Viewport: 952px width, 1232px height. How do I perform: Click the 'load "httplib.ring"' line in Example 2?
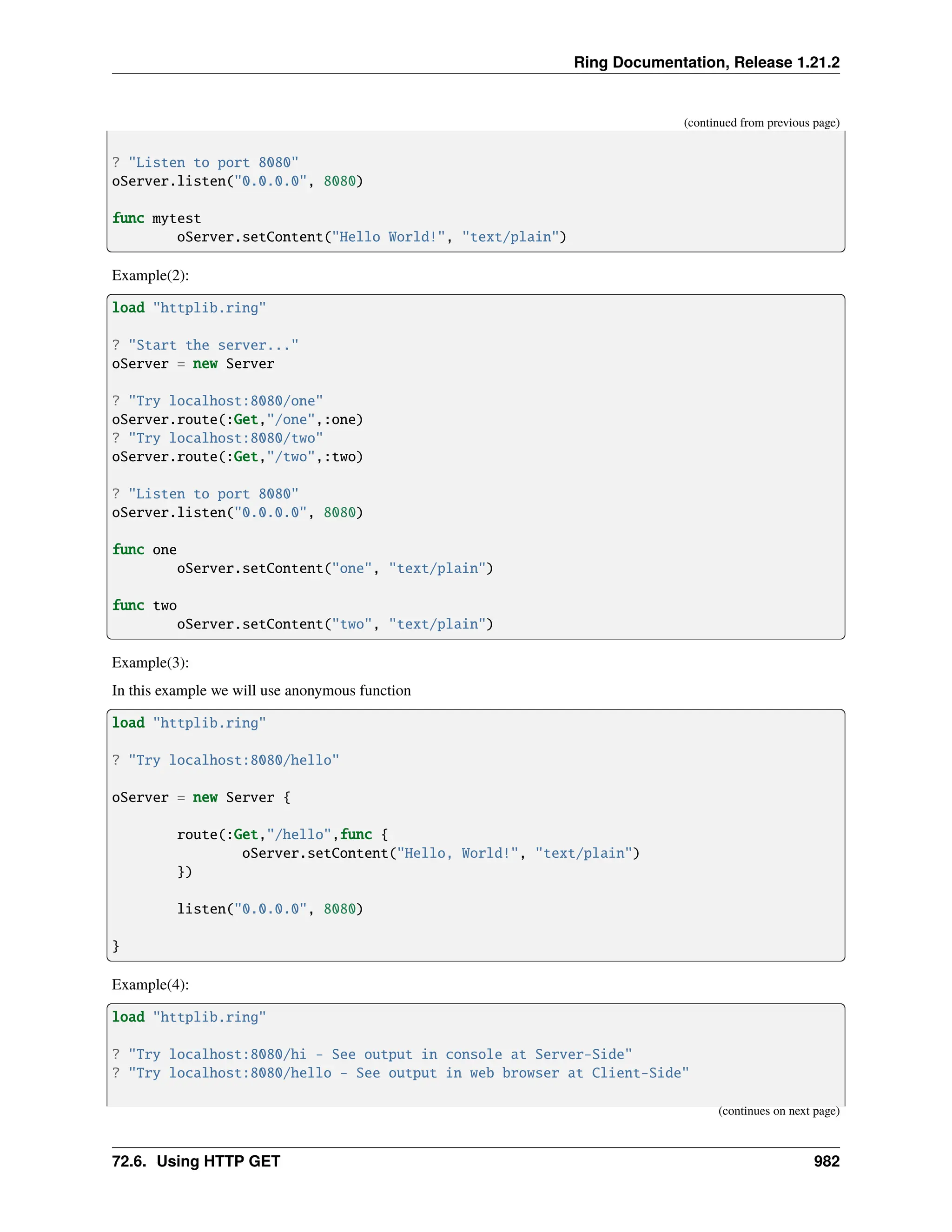(x=188, y=308)
